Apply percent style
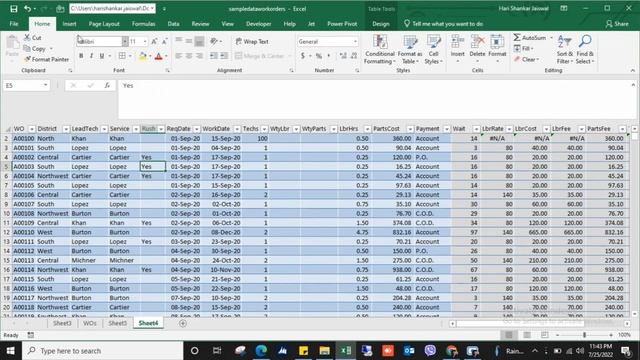 coord(319,56)
